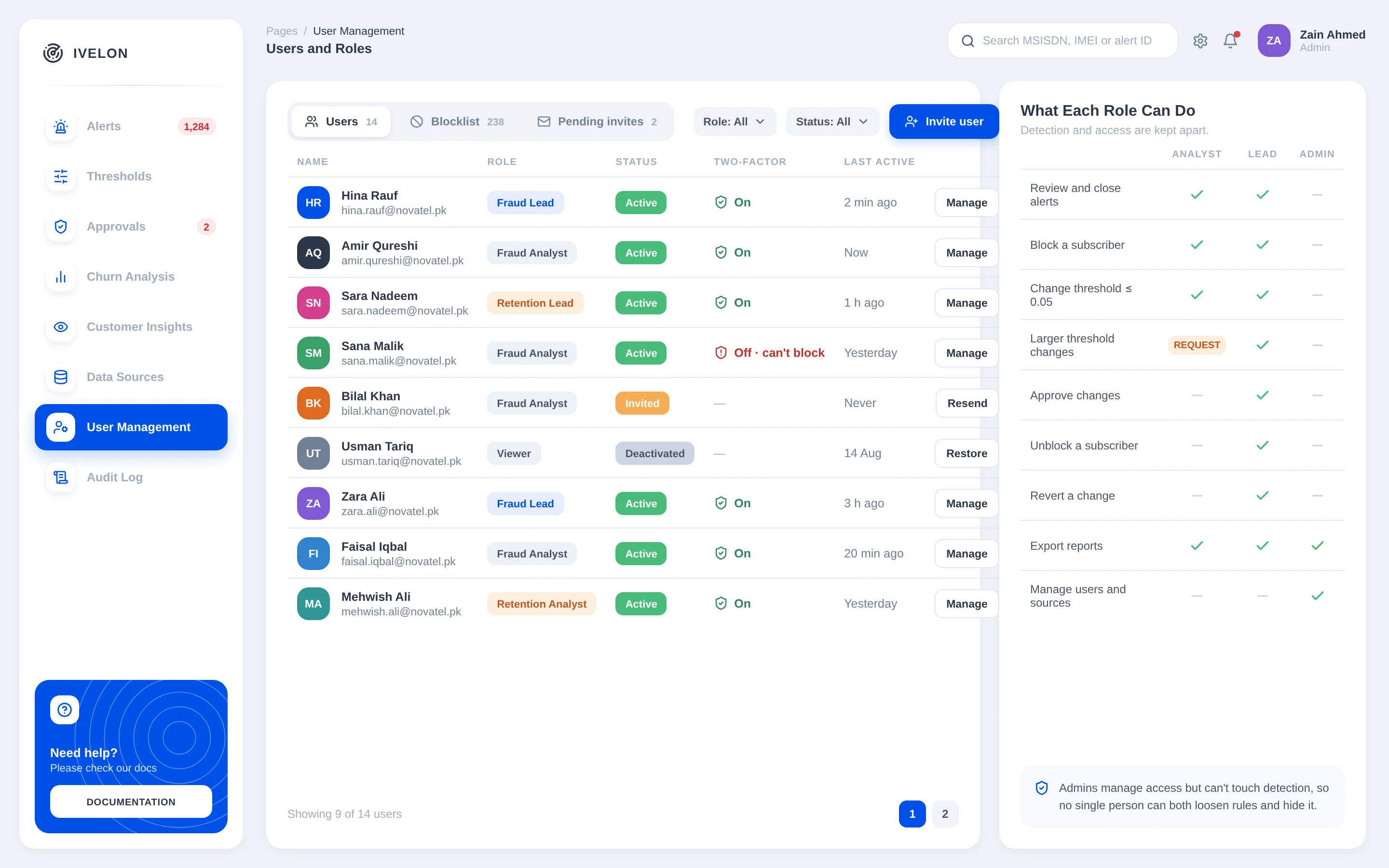This screenshot has height=868, width=1389.
Task: Open Data Sources in the sidebar
Action: (x=131, y=377)
